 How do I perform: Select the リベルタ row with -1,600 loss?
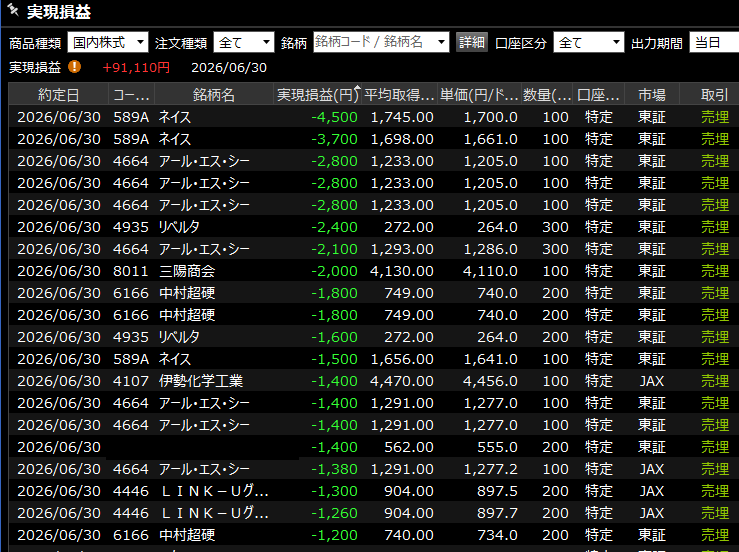click(374, 337)
